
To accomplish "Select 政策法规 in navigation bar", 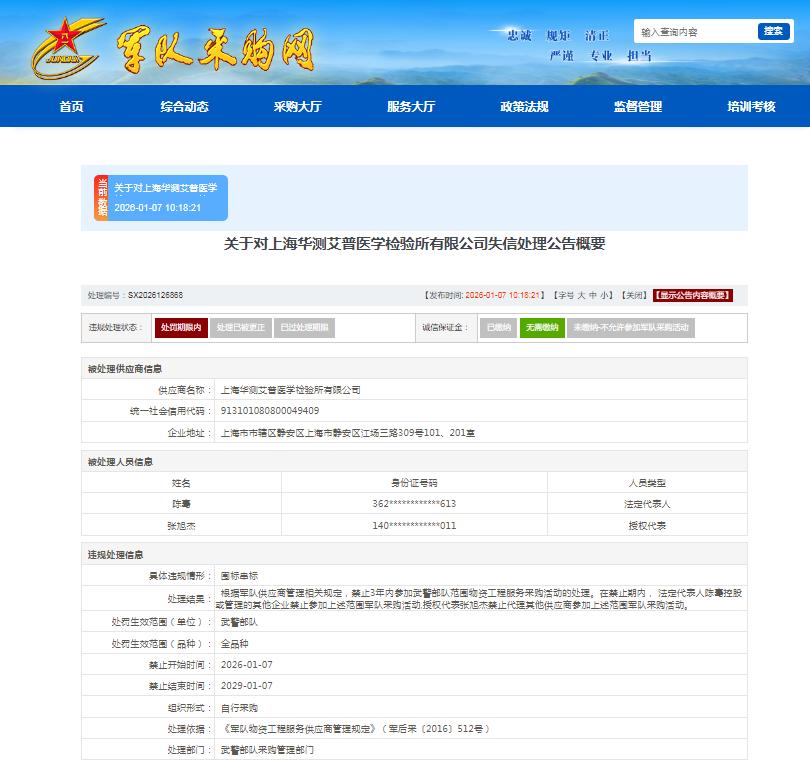I will (524, 106).
